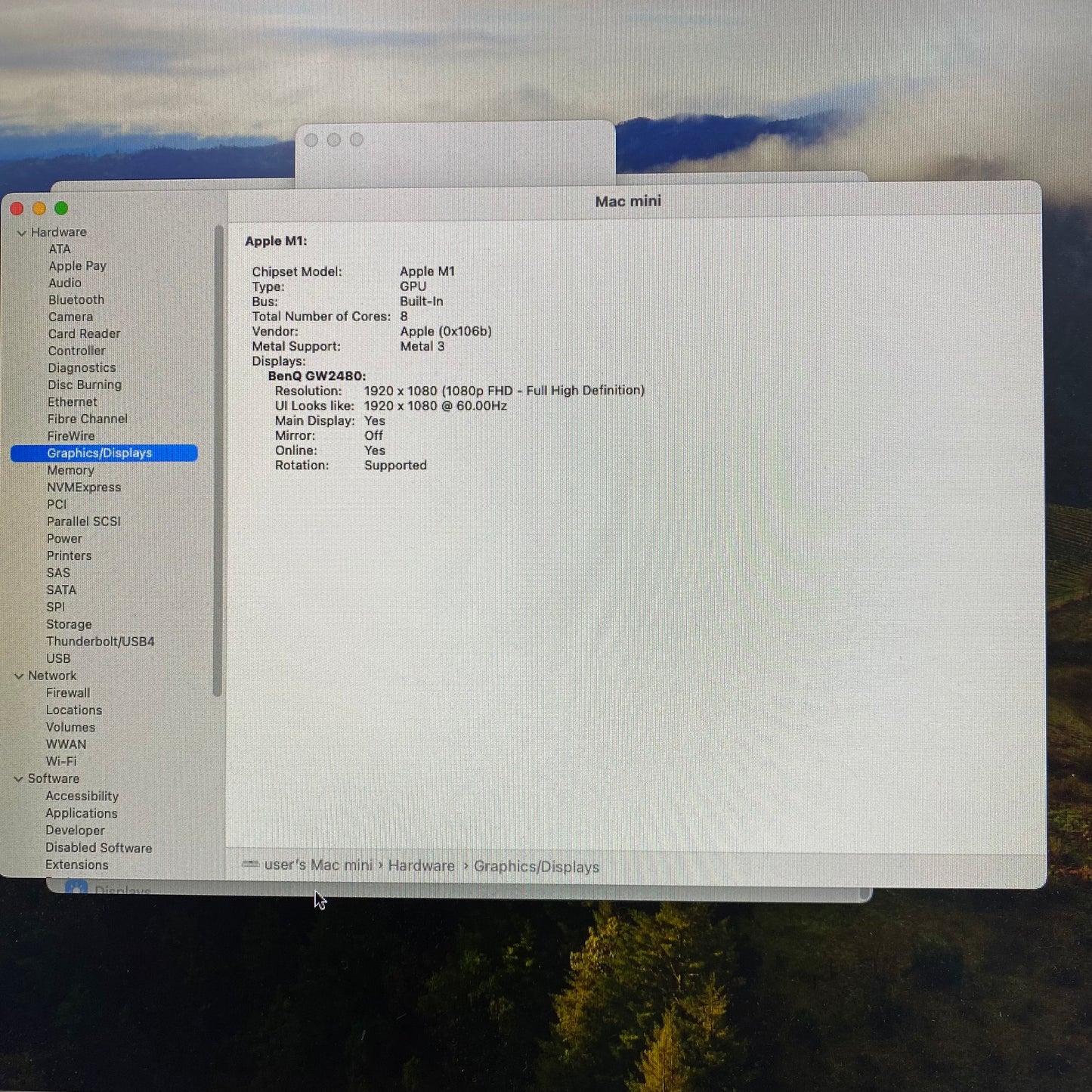Select Developer under Software
The image size is (1092, 1092).
coord(75,831)
